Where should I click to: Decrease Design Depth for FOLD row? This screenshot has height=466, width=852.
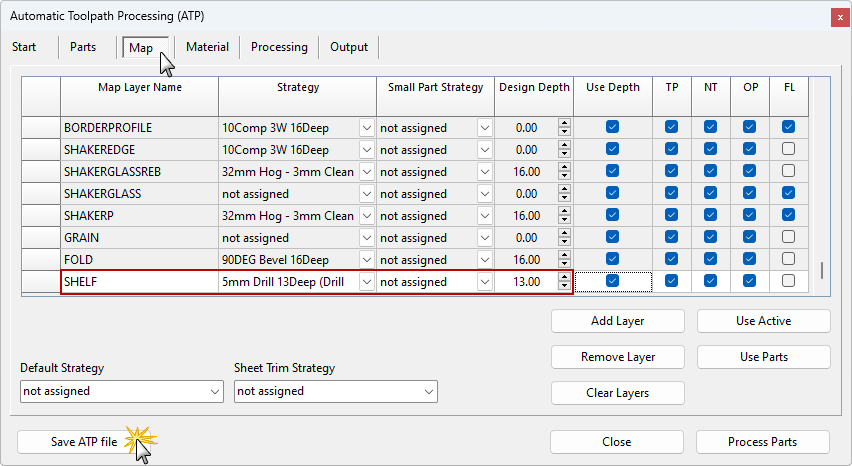[x=564, y=265]
